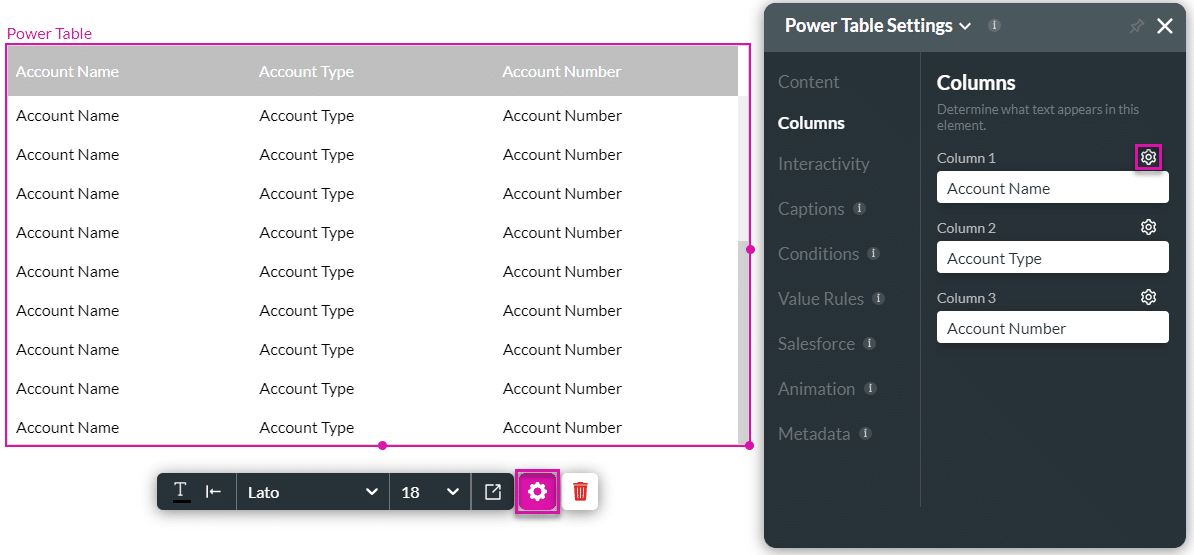Click the Power Table vertical scrollbar
The image size is (1194, 555).
pos(743,340)
